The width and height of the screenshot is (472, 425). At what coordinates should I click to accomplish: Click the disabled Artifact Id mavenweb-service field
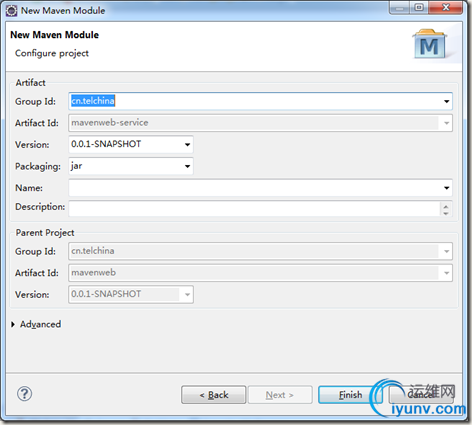[x=260, y=123]
